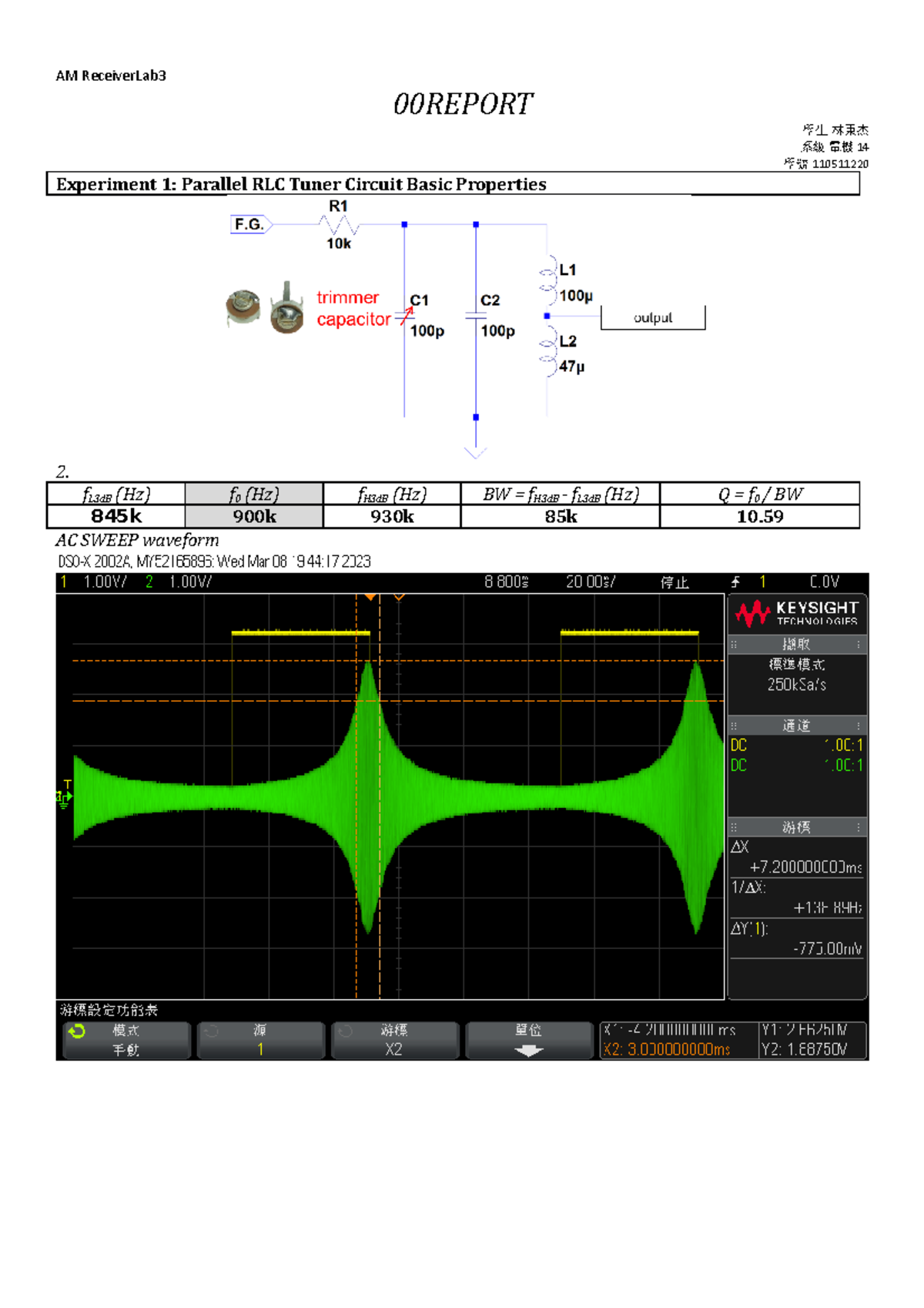The height and width of the screenshot is (1308, 924).
Task: Click the 標準模式 acquisition mode label
Action: pyautogui.click(x=797, y=664)
